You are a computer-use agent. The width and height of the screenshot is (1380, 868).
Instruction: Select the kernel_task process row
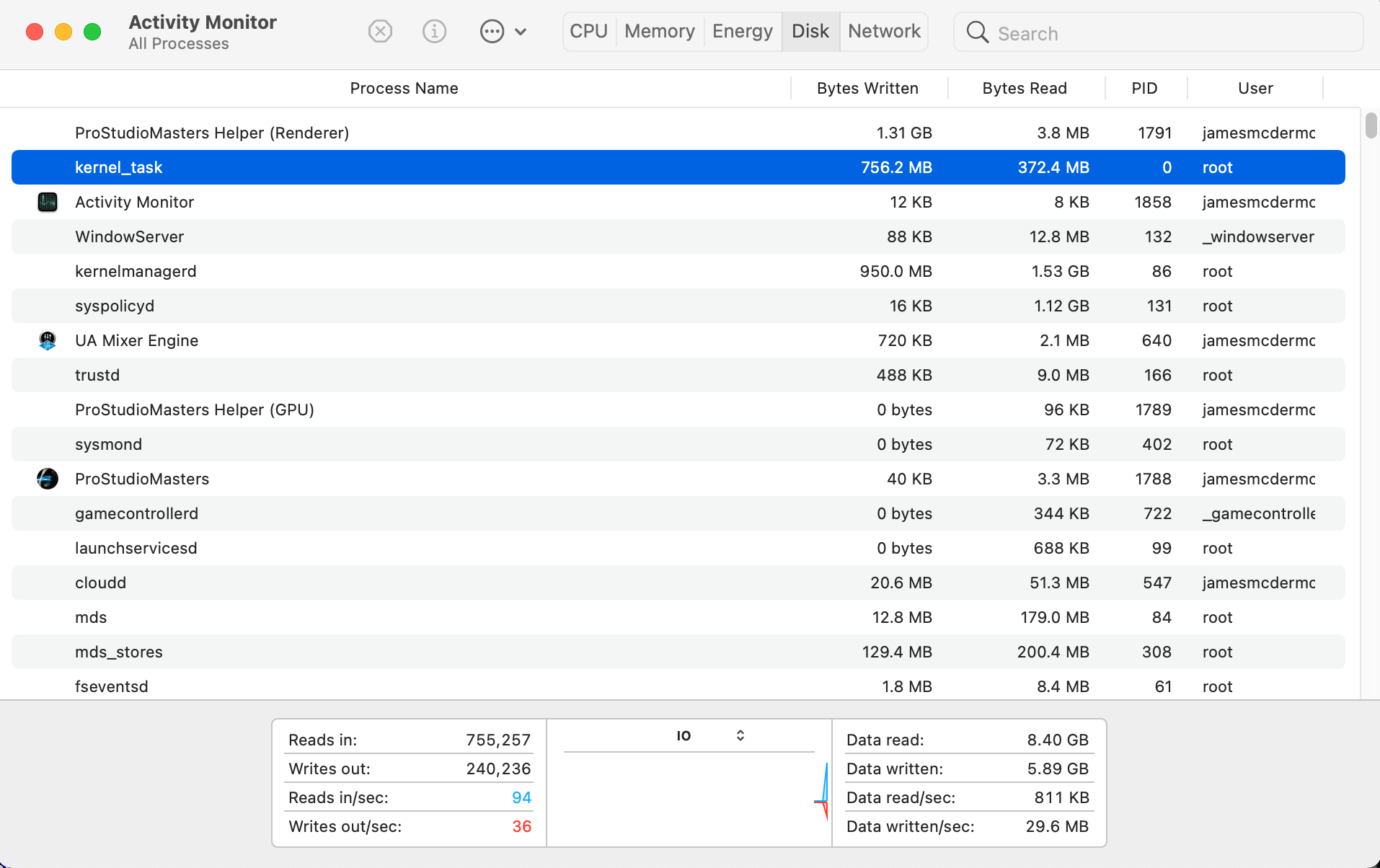coord(678,167)
